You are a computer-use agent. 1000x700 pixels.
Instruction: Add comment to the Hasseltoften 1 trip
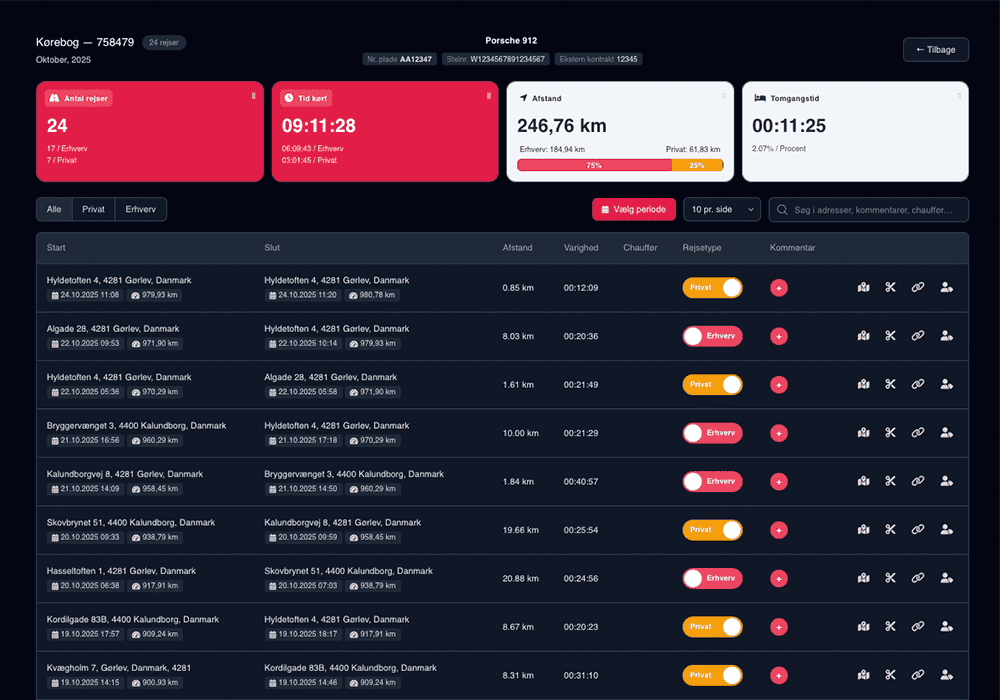[779, 578]
